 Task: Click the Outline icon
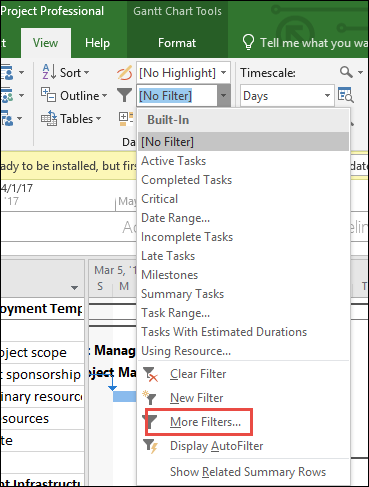point(49,95)
